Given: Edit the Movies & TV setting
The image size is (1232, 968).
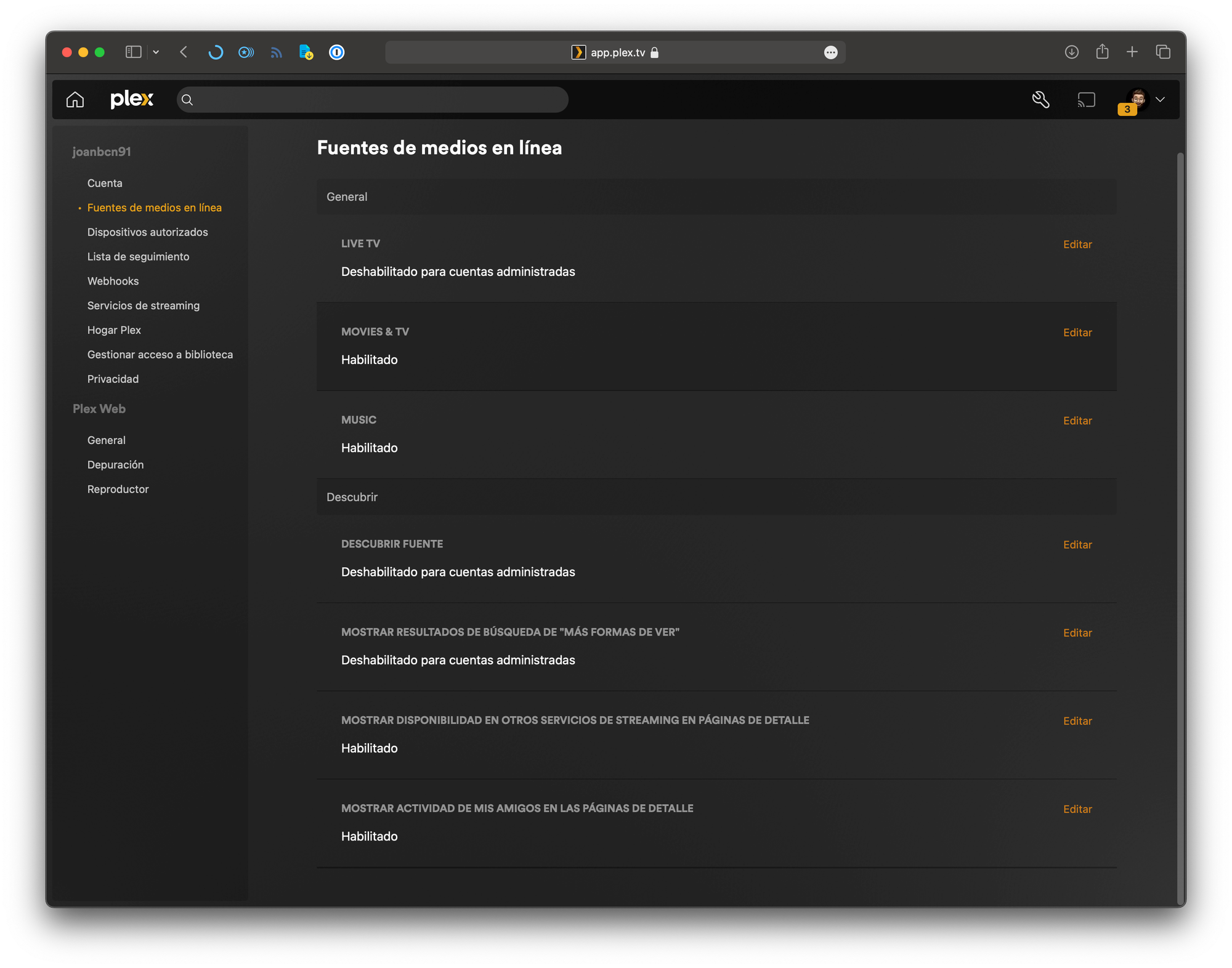Looking at the screenshot, I should pyautogui.click(x=1077, y=333).
